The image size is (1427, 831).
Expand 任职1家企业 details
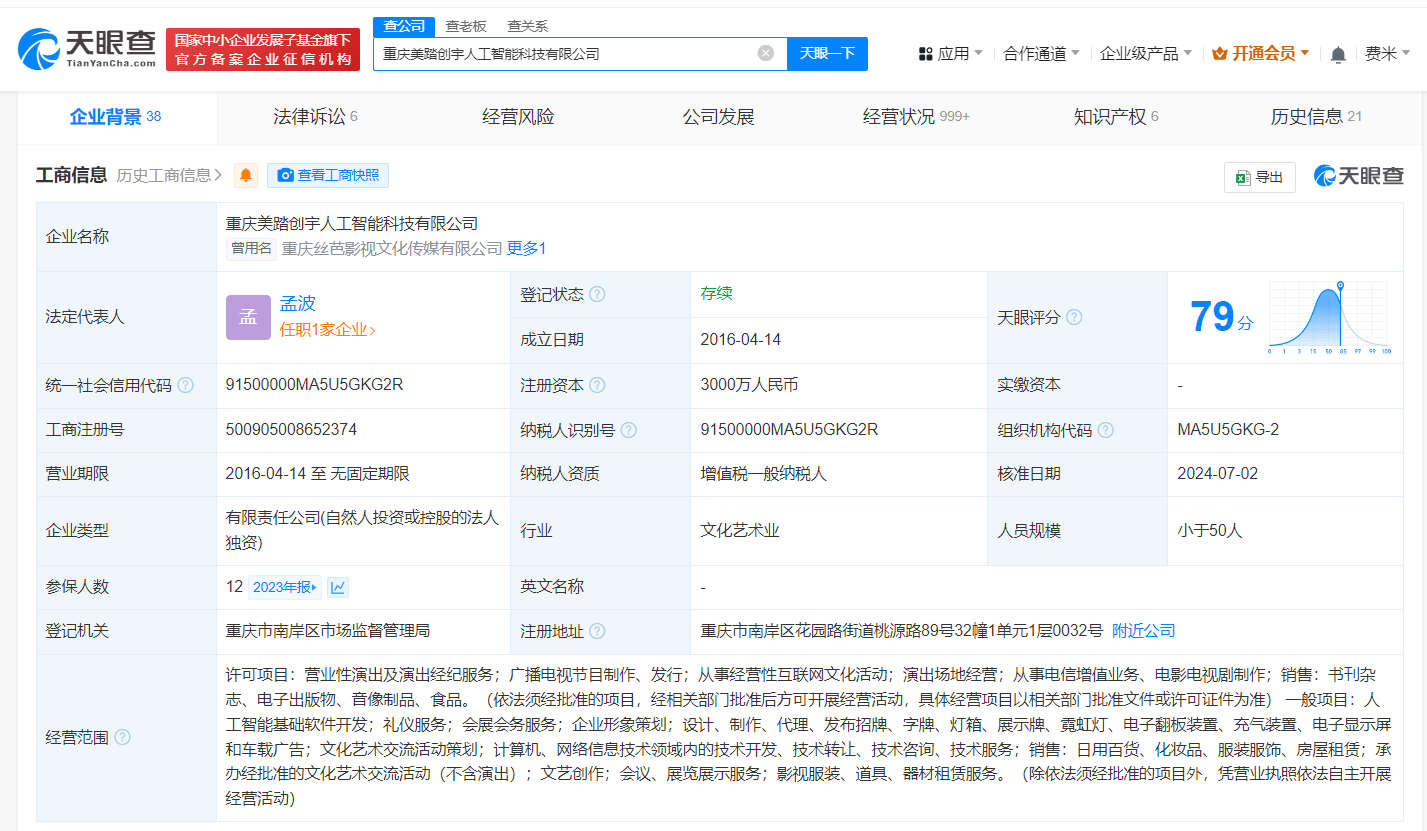click(327, 329)
